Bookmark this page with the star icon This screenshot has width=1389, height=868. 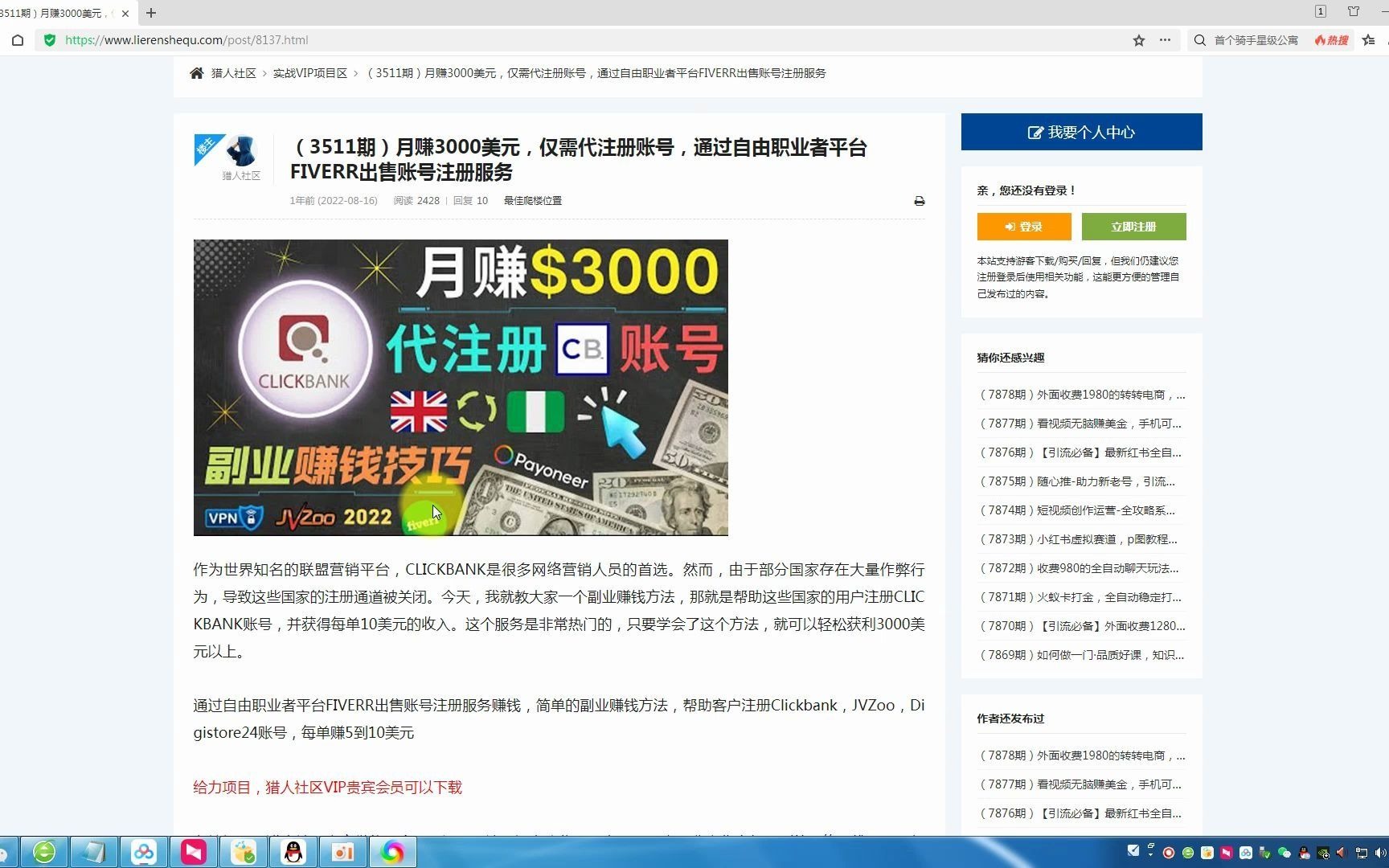pos(1138,40)
